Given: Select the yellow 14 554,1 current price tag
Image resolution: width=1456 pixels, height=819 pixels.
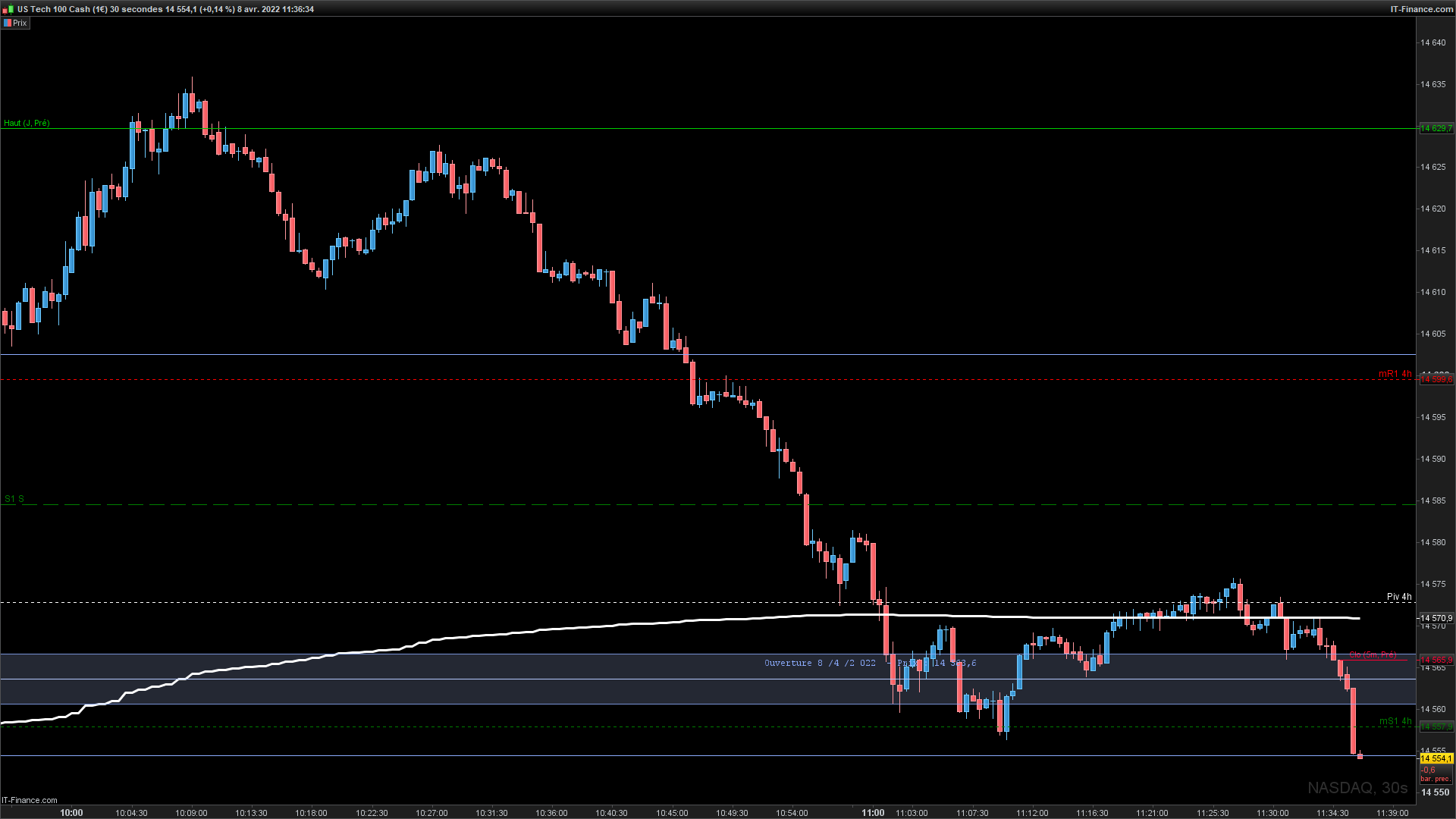Looking at the screenshot, I should [x=1436, y=758].
